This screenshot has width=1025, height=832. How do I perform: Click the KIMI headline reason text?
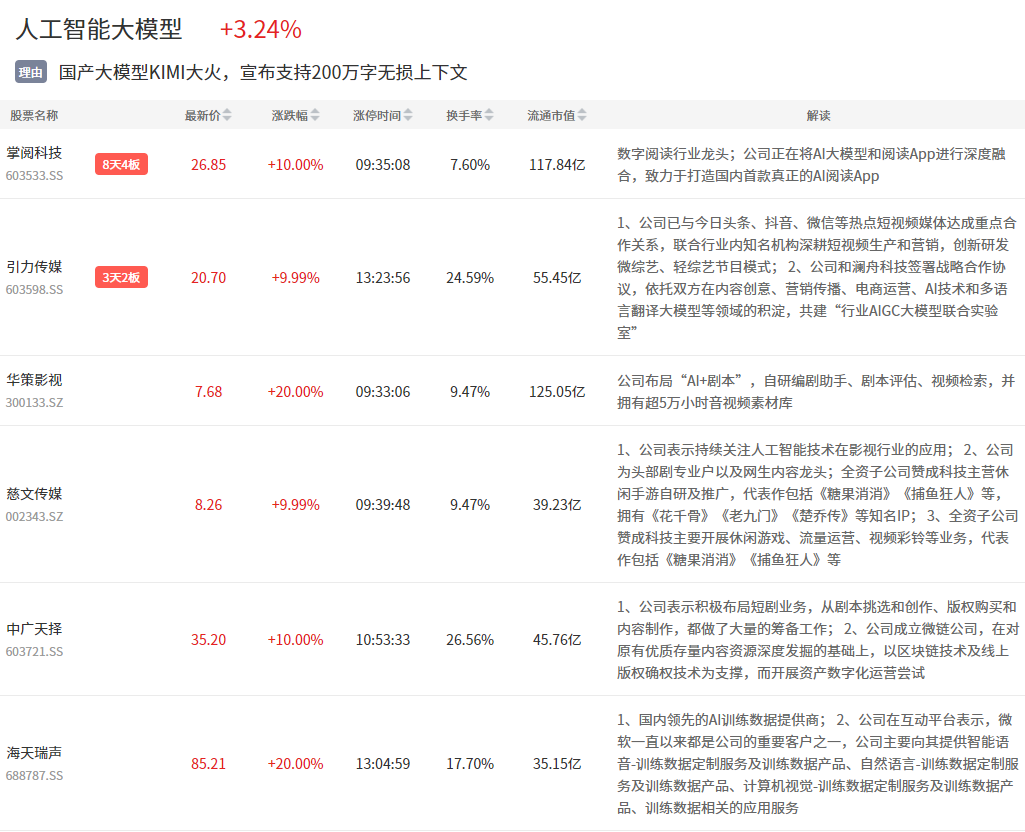tap(263, 73)
